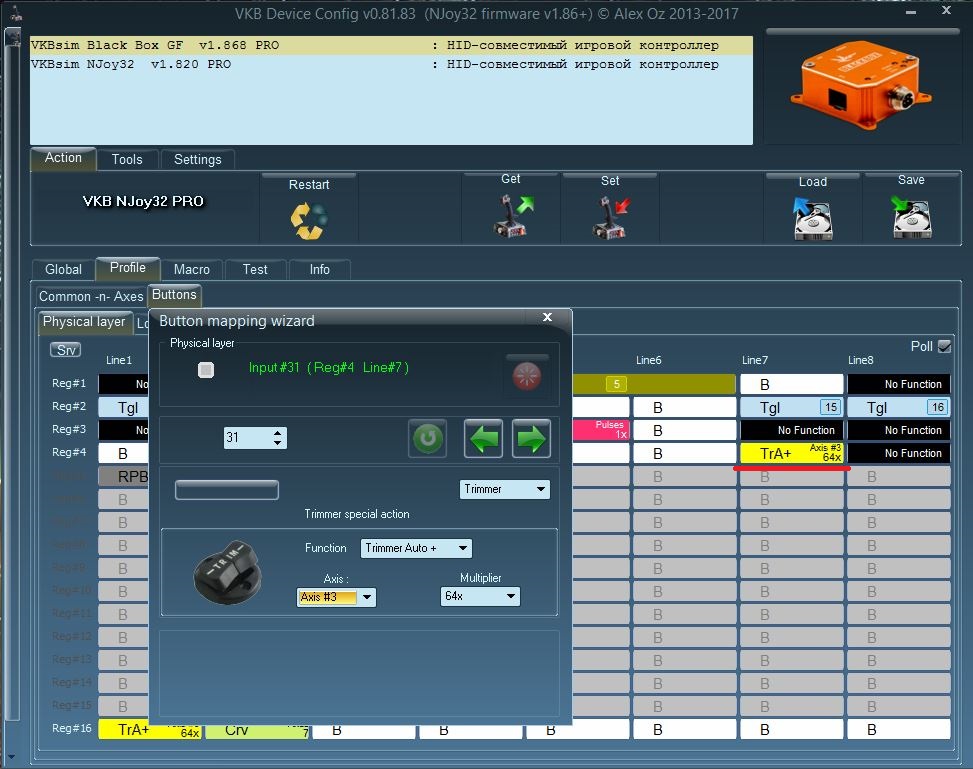Click the Tgl 15 cell at Reg#2 Line7

792,408
